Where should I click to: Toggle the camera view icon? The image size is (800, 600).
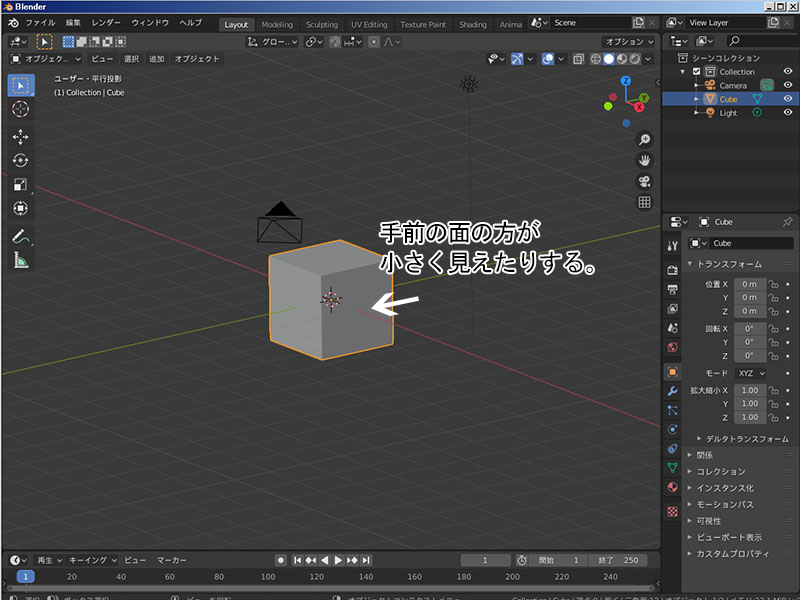[644, 181]
